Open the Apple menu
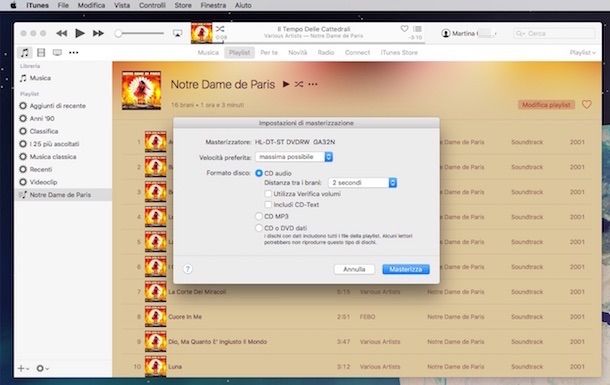Screen dimensions: 610x385 [13, 5]
